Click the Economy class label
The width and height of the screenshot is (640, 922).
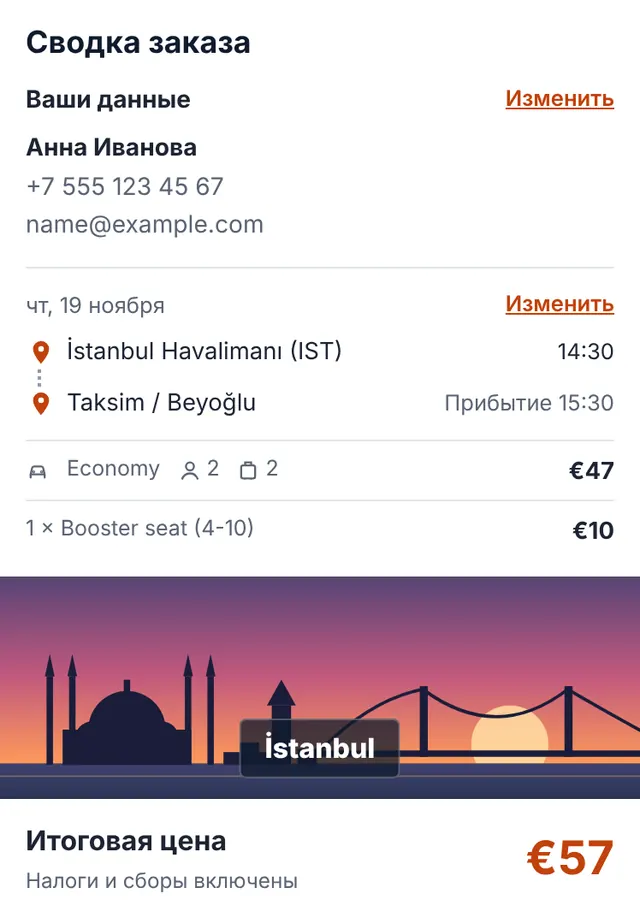pyautogui.click(x=113, y=469)
